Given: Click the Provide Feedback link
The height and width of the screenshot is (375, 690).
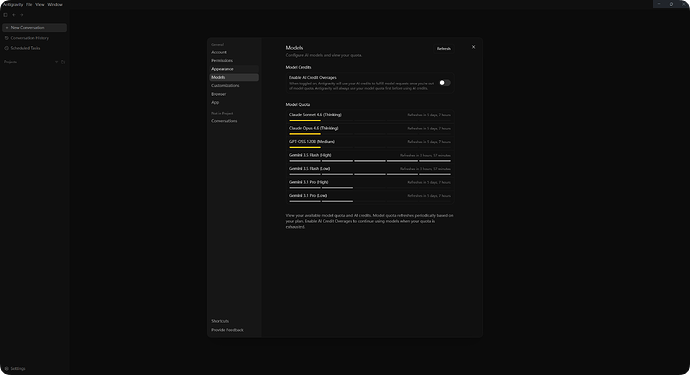Looking at the screenshot, I should click(x=227, y=330).
